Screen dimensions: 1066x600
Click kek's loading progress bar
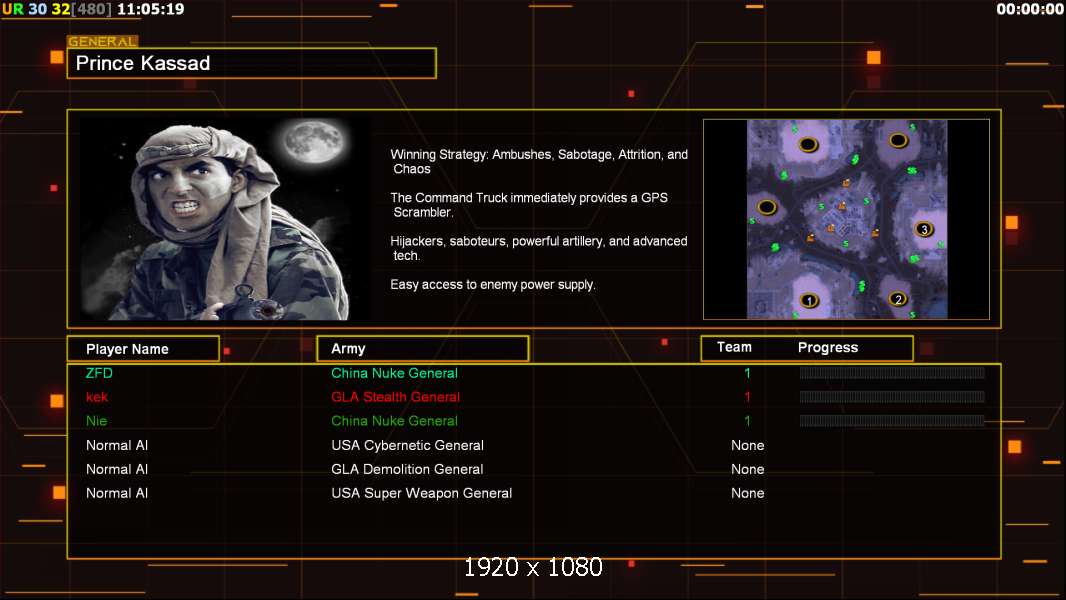click(x=892, y=396)
